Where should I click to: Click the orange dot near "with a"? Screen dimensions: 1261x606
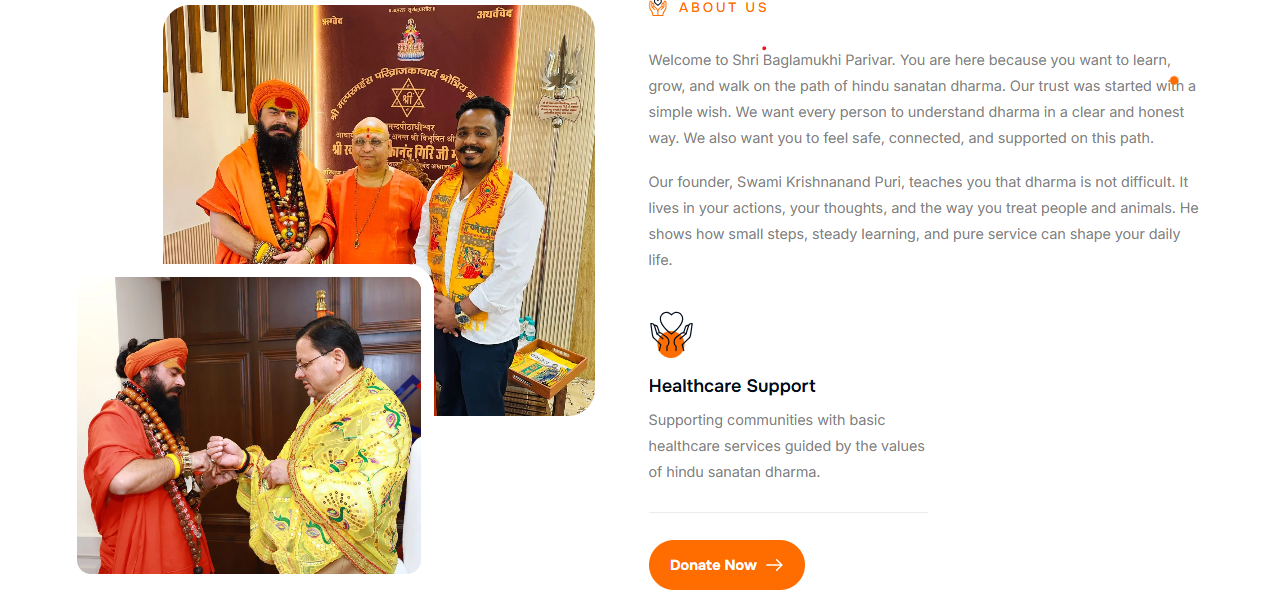(1174, 80)
